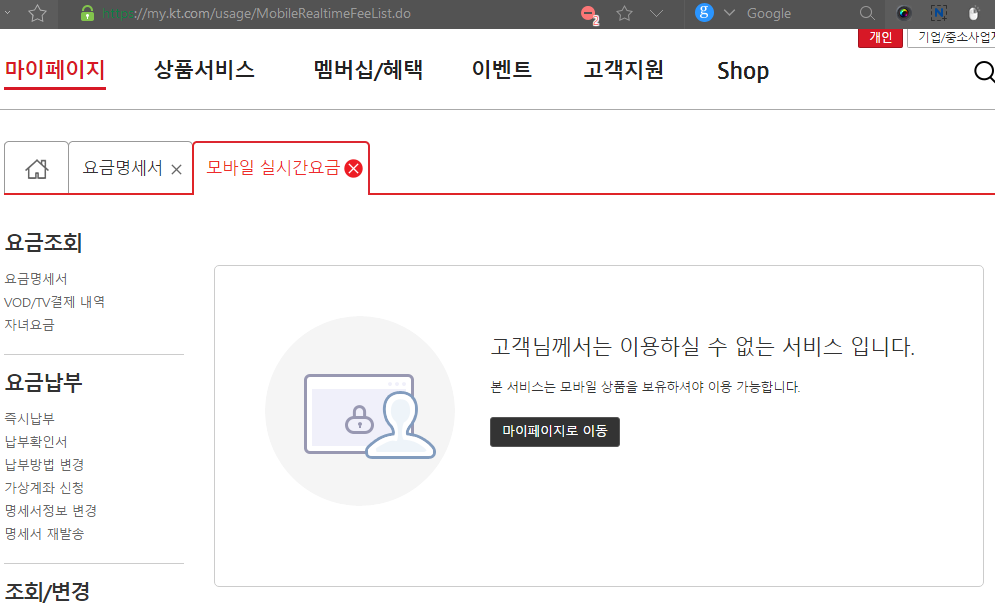Open the 멤버십/혜택 menu
The height and width of the screenshot is (607, 995).
click(368, 70)
